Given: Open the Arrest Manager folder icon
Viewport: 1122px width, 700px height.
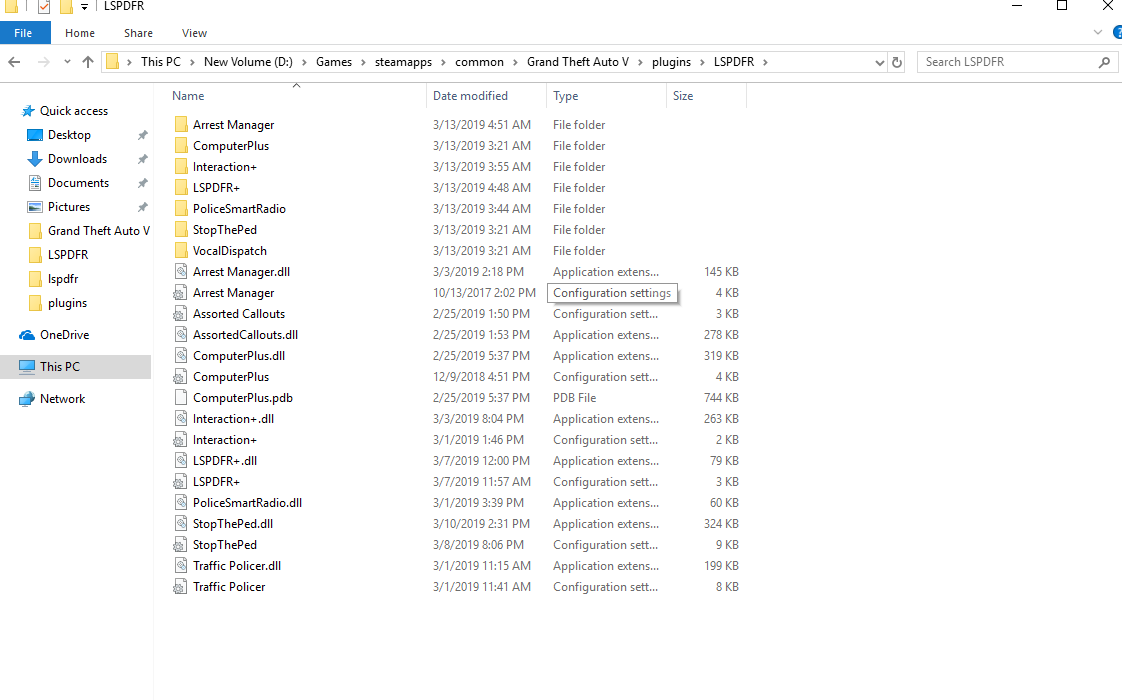Looking at the screenshot, I should coord(181,125).
